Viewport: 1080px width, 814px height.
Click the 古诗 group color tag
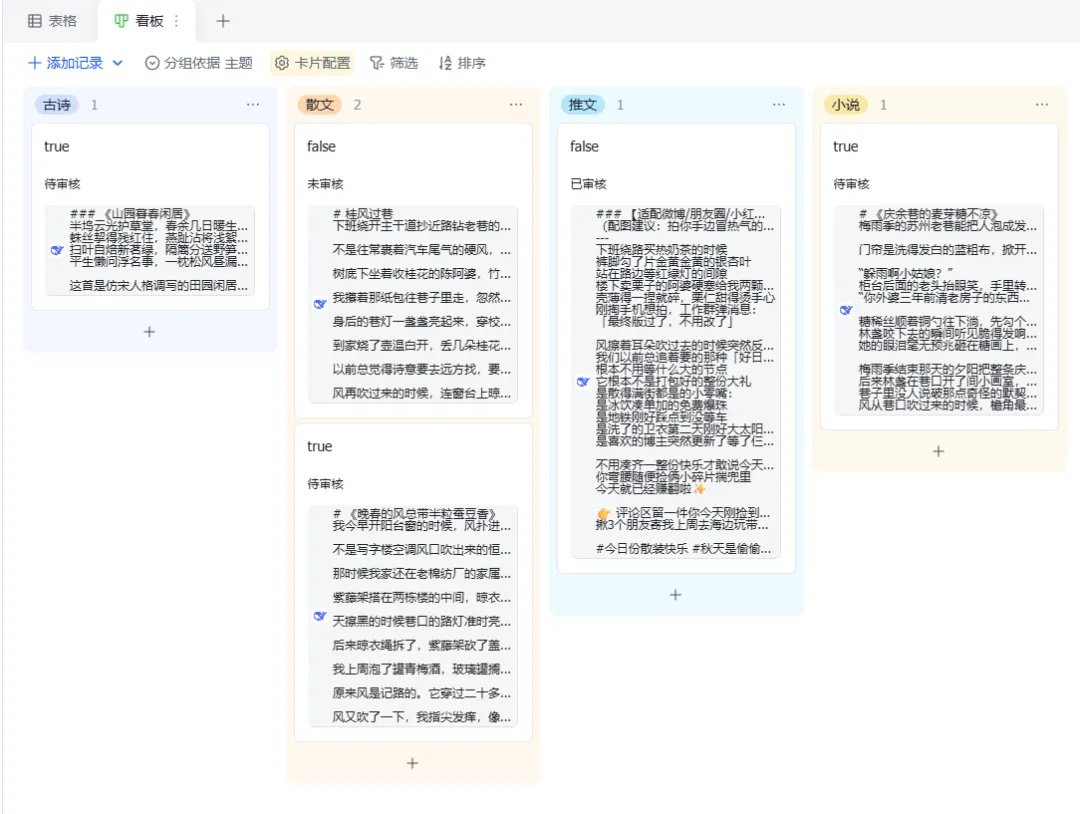coord(56,105)
